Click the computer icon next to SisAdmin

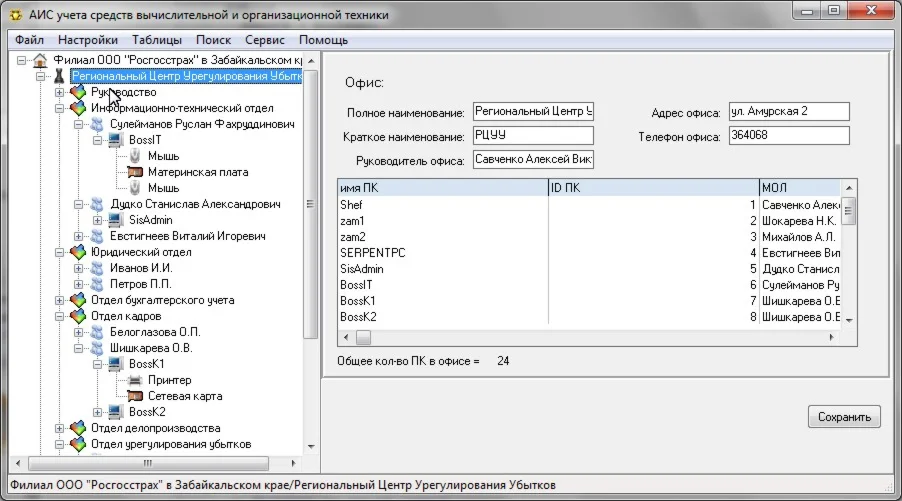click(115, 220)
